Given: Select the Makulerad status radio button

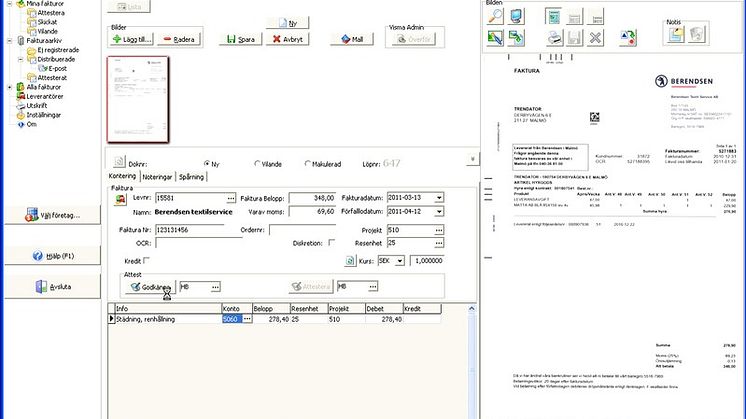Looking at the screenshot, I should [307, 164].
